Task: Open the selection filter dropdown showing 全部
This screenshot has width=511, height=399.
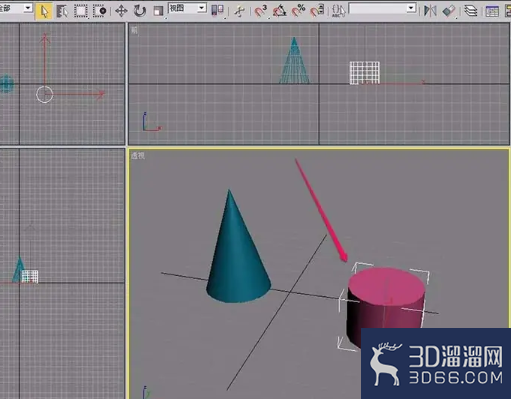Action: [x=16, y=8]
